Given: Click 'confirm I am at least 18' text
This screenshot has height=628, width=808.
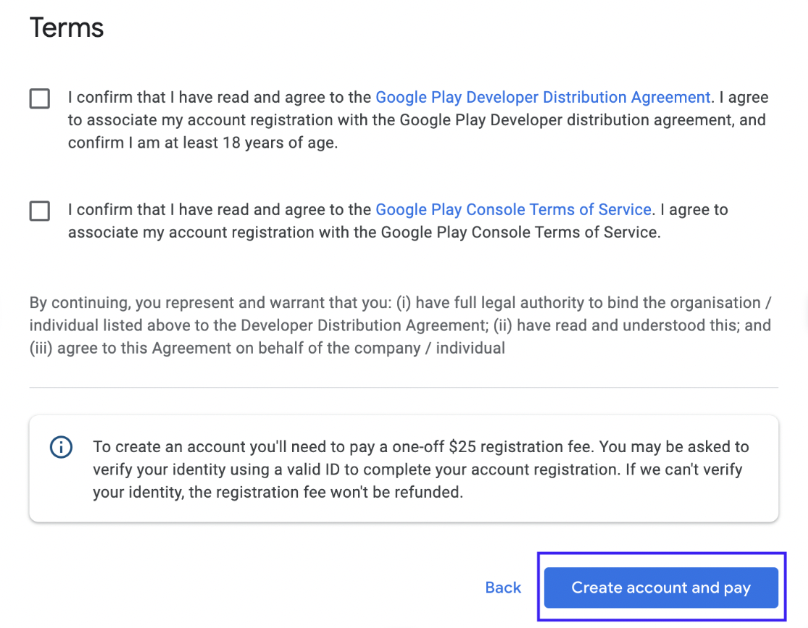Looking at the screenshot, I should (x=203, y=143).
